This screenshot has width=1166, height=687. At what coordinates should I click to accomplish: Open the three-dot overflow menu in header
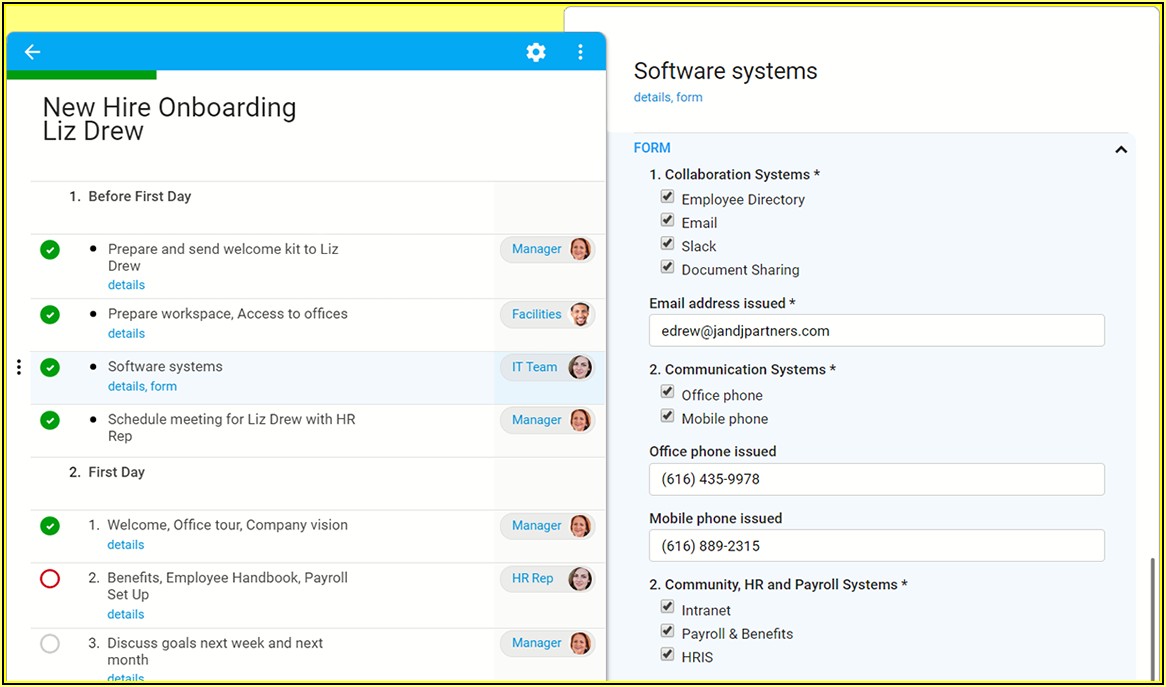580,52
